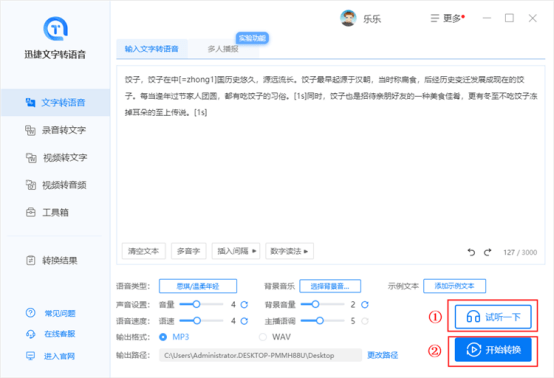Viewport: 554px width, 378px height.
Task: Click the 更改路径 link
Action: tap(383, 355)
